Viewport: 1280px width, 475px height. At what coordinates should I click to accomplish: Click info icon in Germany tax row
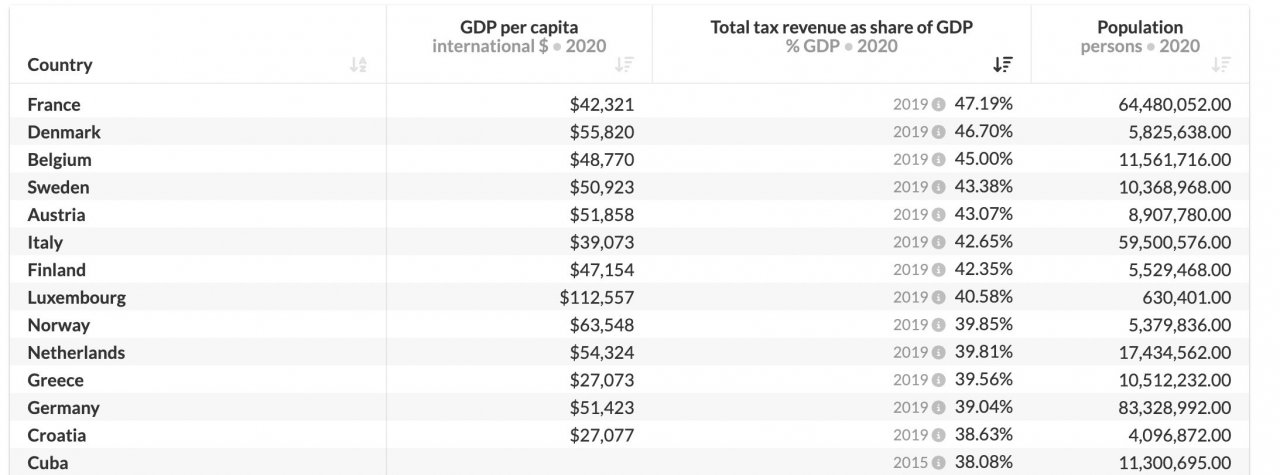pyautogui.click(x=939, y=408)
